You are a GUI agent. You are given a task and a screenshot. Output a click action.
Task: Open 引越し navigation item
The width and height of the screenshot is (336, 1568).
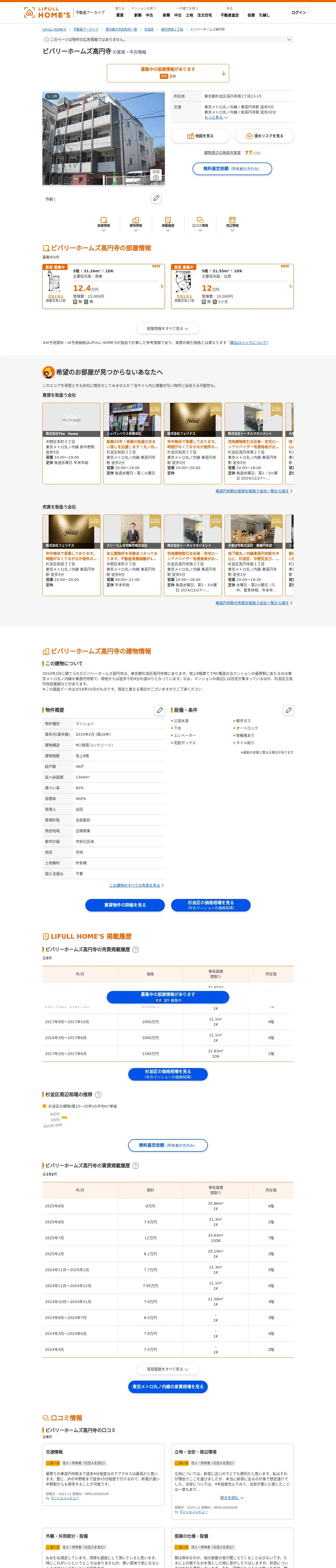pyautogui.click(x=264, y=15)
